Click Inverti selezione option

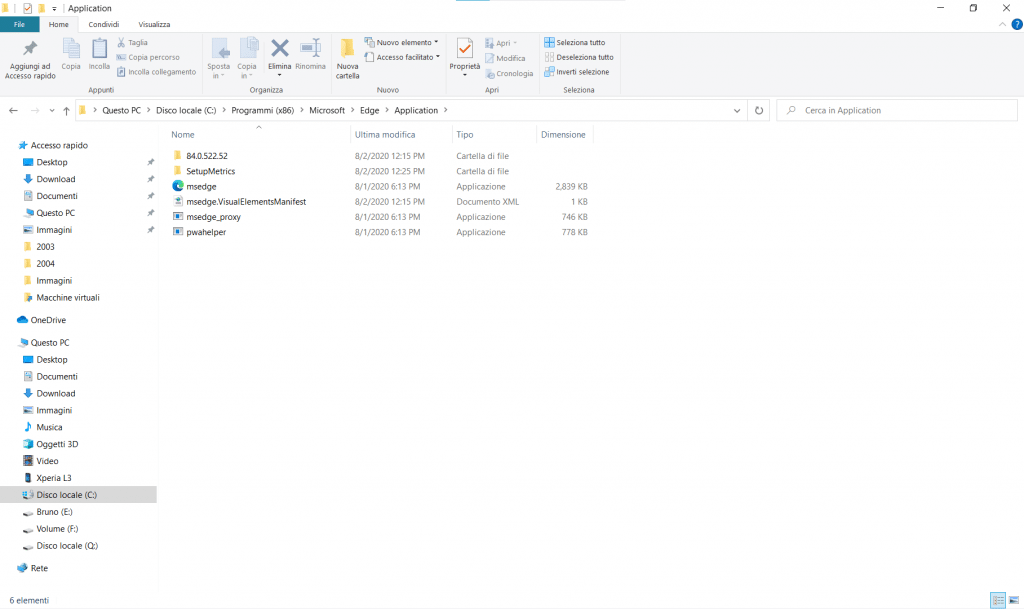[582, 72]
